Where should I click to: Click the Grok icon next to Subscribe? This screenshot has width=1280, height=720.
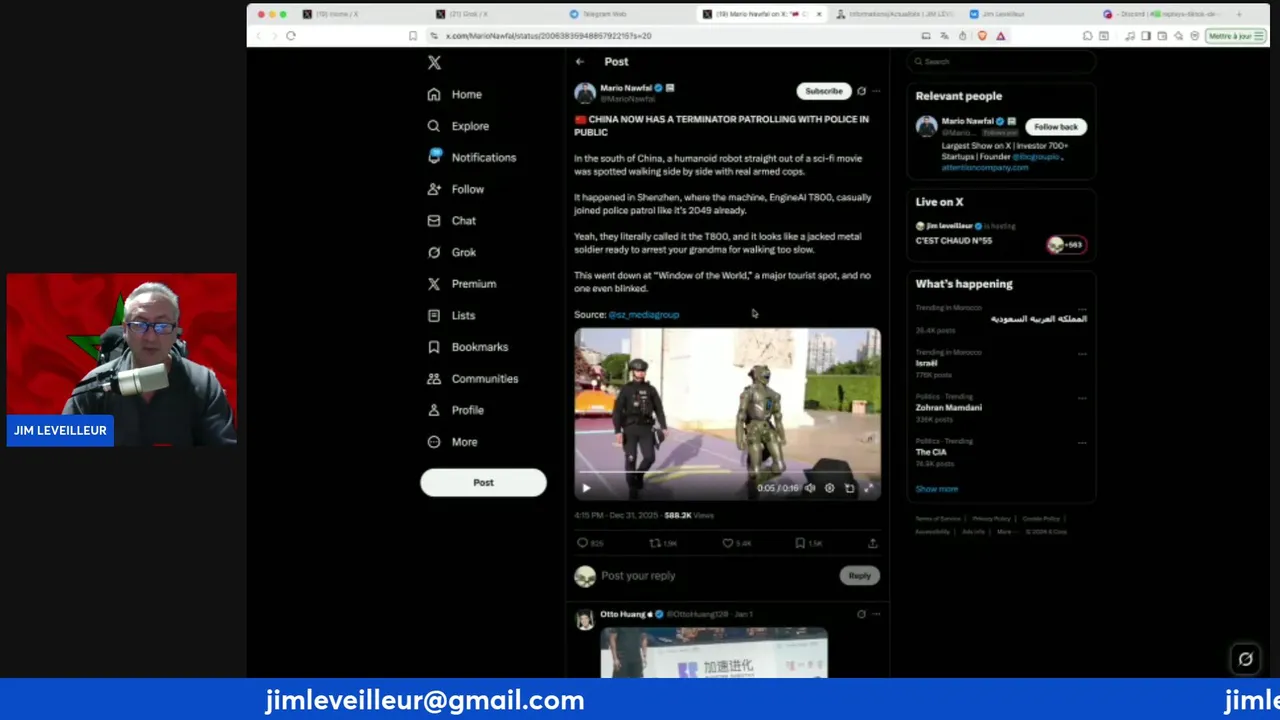[x=861, y=91]
